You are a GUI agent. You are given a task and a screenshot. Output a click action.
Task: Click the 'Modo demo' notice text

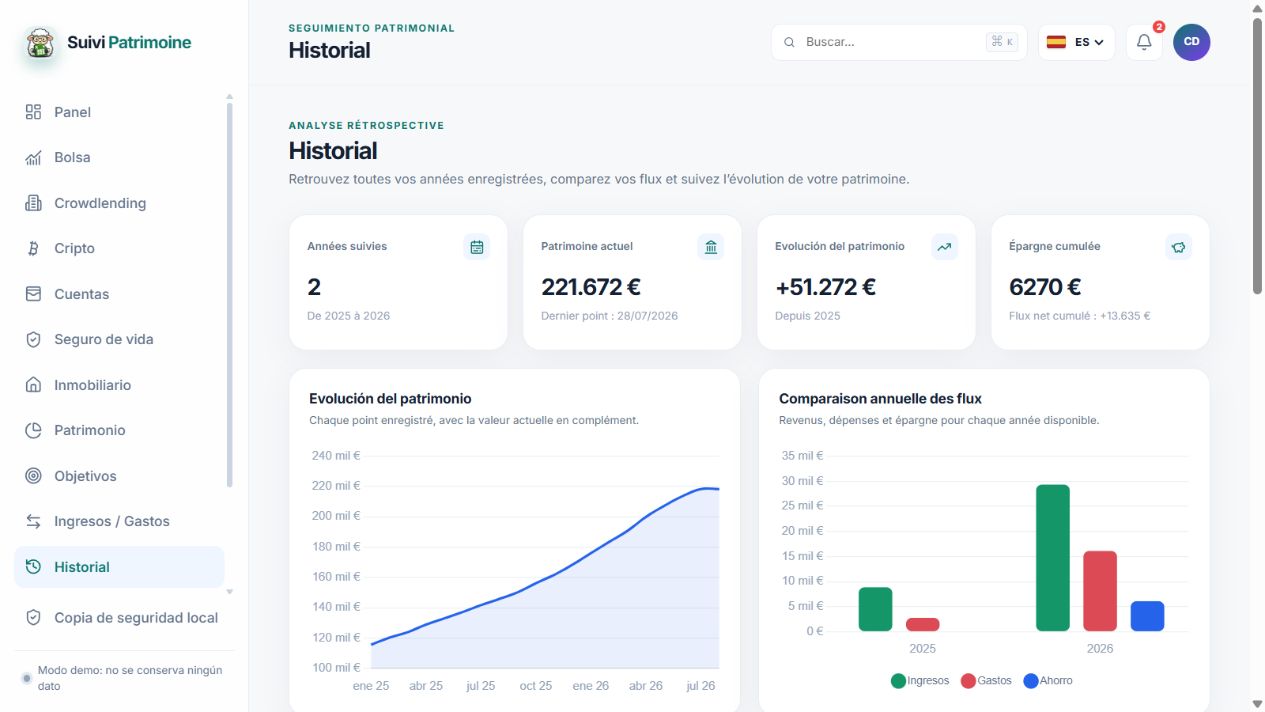130,678
